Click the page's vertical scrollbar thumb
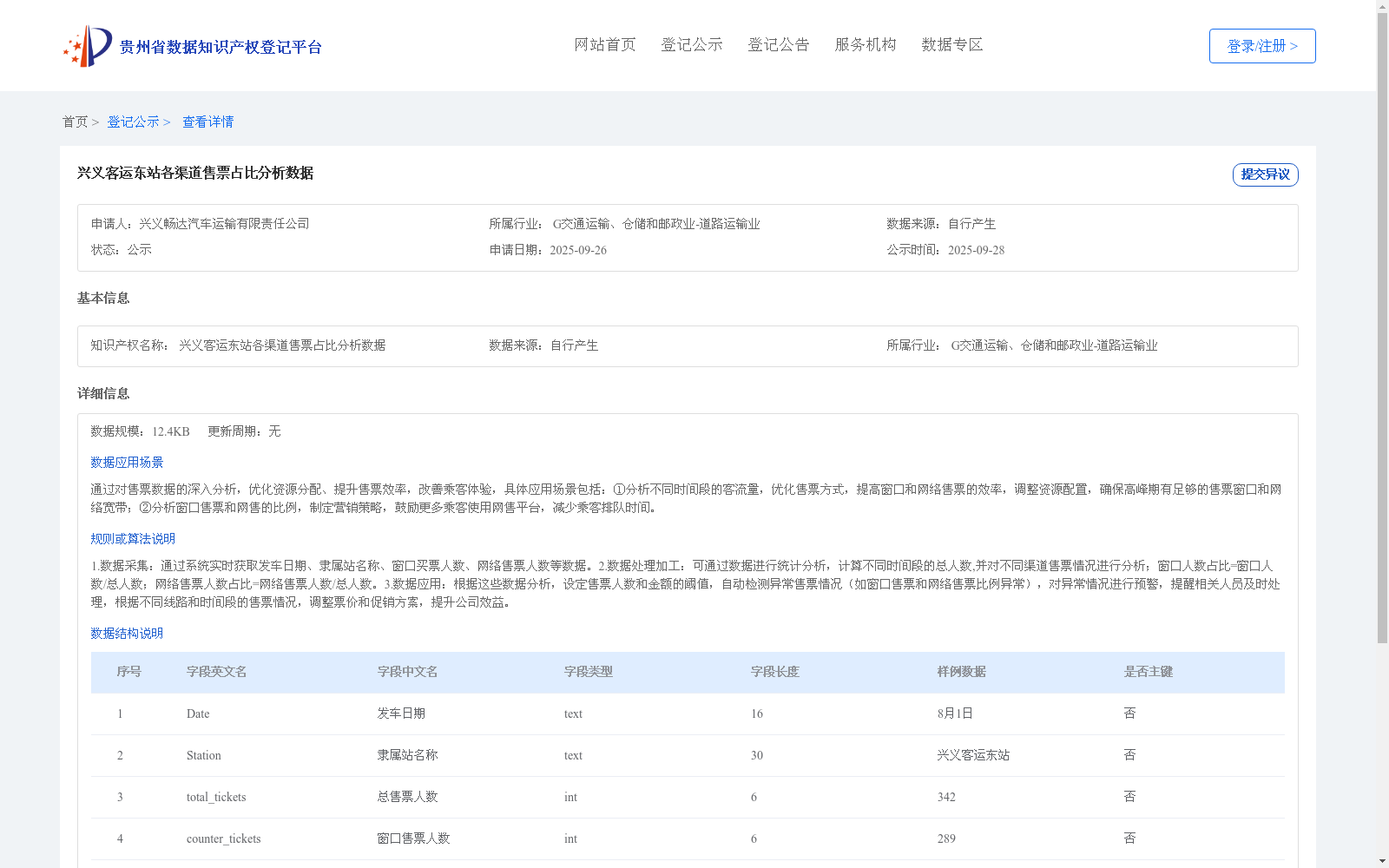 tap(1382, 328)
